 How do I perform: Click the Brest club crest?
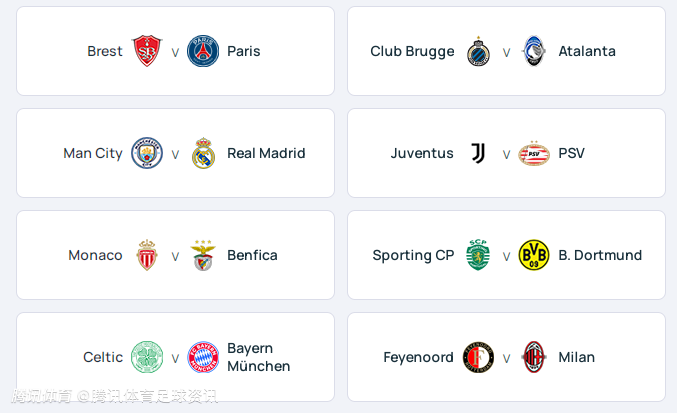click(x=147, y=51)
